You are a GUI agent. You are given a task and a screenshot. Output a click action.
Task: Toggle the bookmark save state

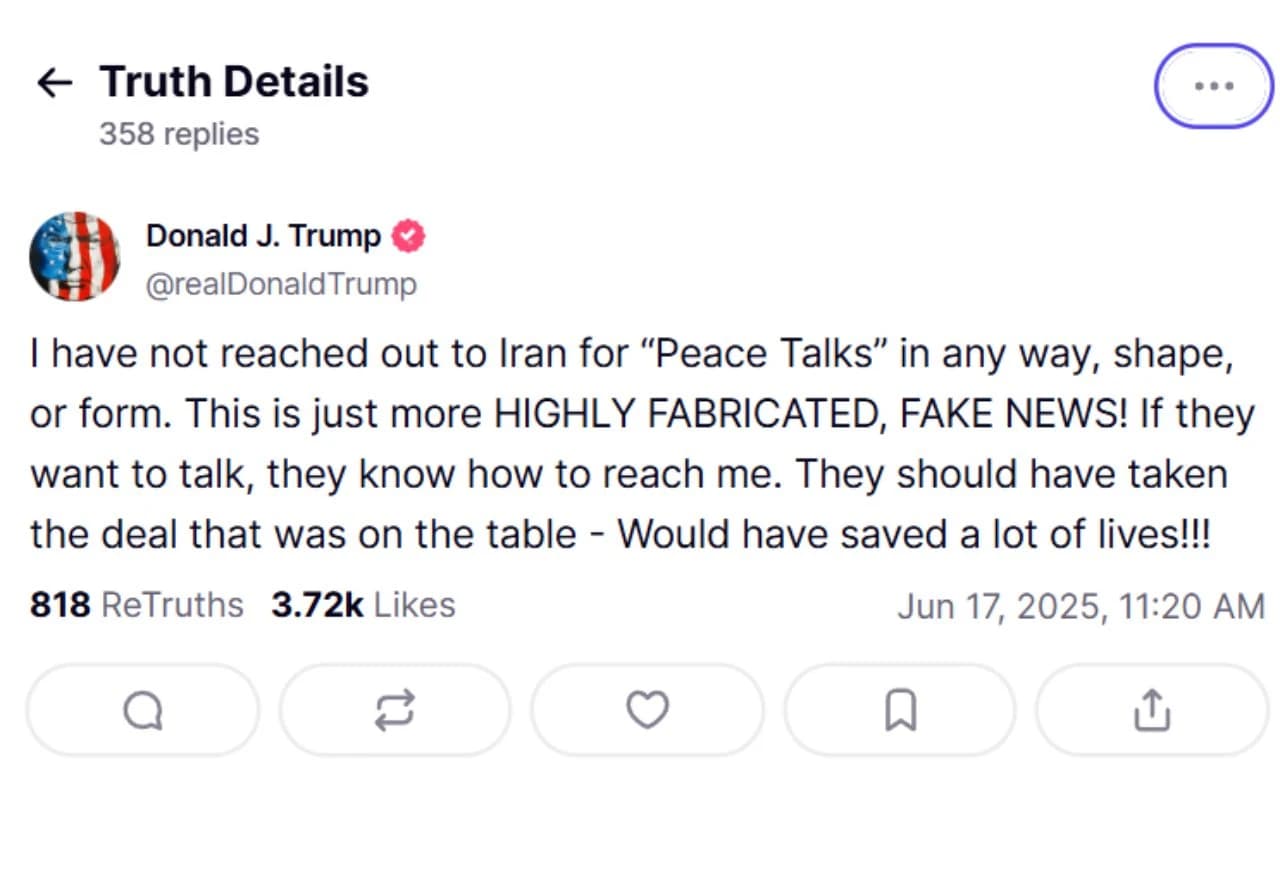(x=898, y=710)
